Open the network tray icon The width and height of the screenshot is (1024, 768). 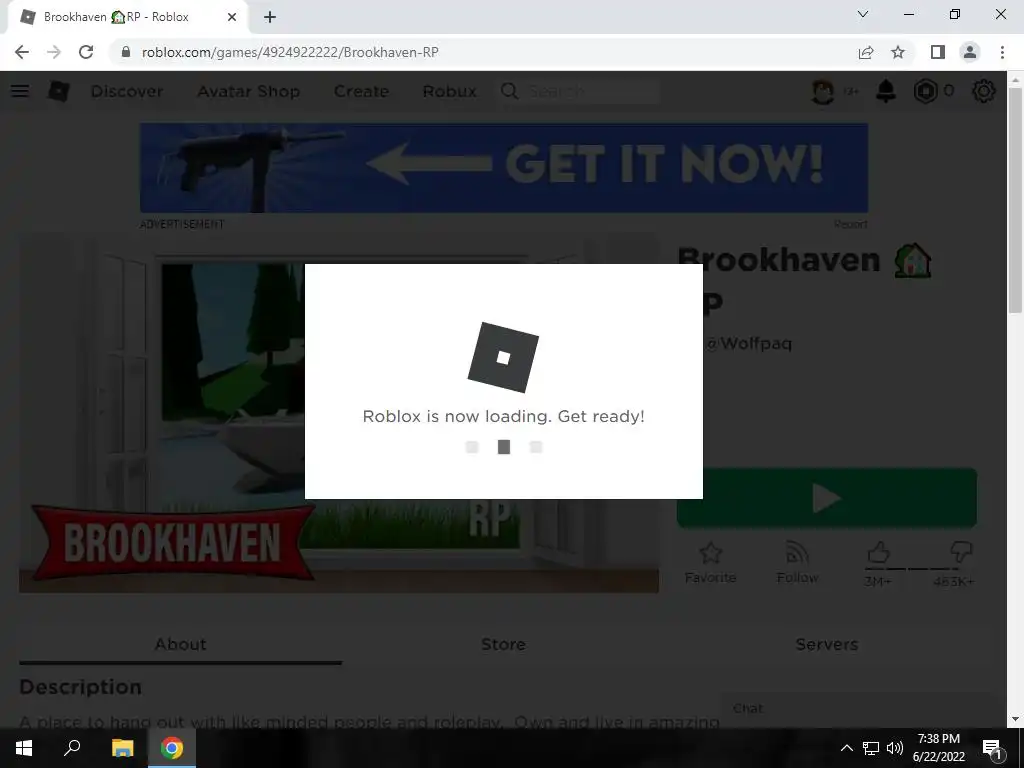coord(871,748)
